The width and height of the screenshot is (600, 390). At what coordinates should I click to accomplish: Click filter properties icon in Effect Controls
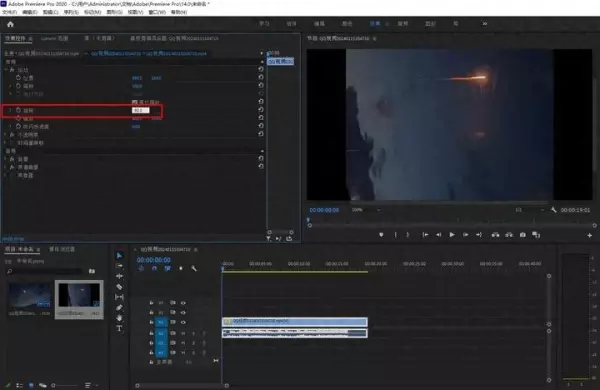coord(269,238)
